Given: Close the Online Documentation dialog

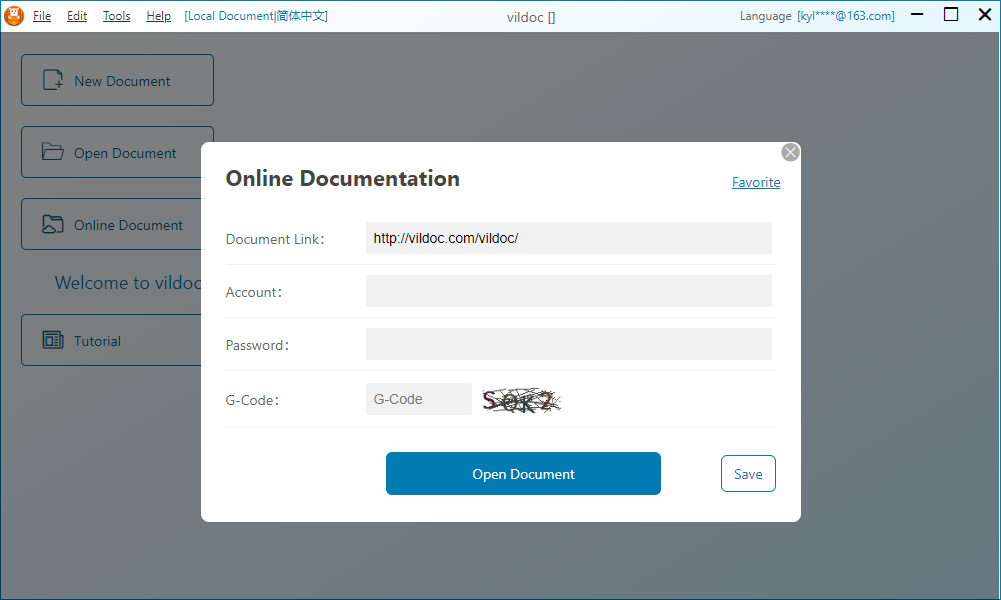Looking at the screenshot, I should [x=790, y=152].
